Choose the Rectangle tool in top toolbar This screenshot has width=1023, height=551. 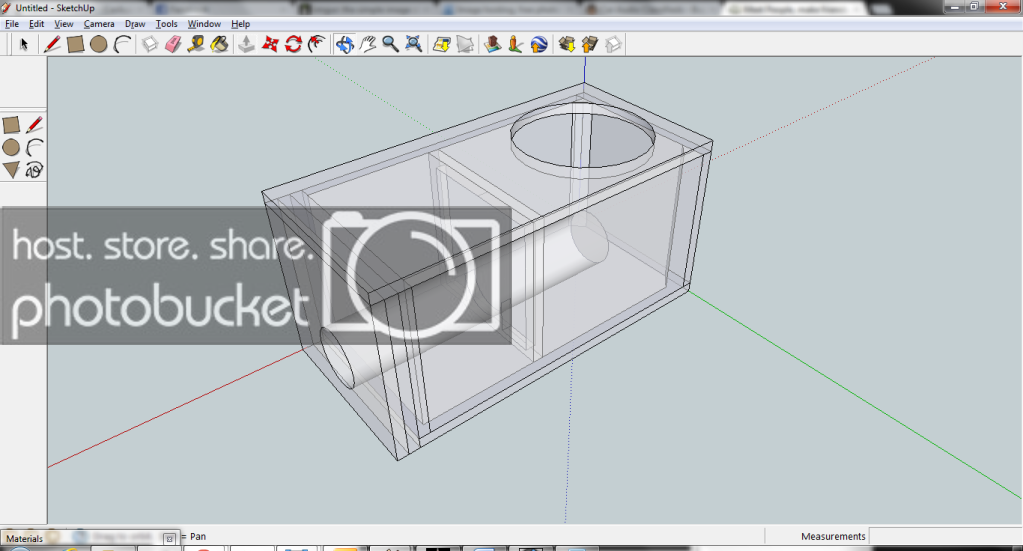point(75,44)
